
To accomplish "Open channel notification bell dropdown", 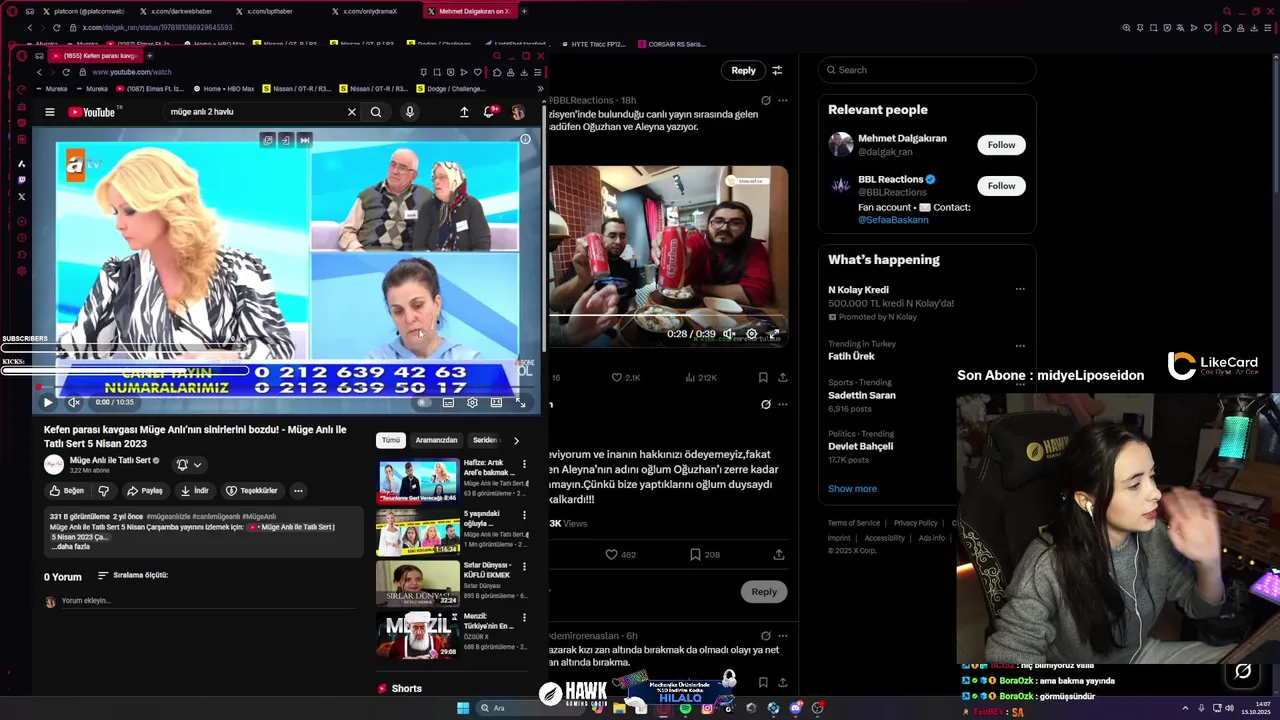I will pos(189,464).
